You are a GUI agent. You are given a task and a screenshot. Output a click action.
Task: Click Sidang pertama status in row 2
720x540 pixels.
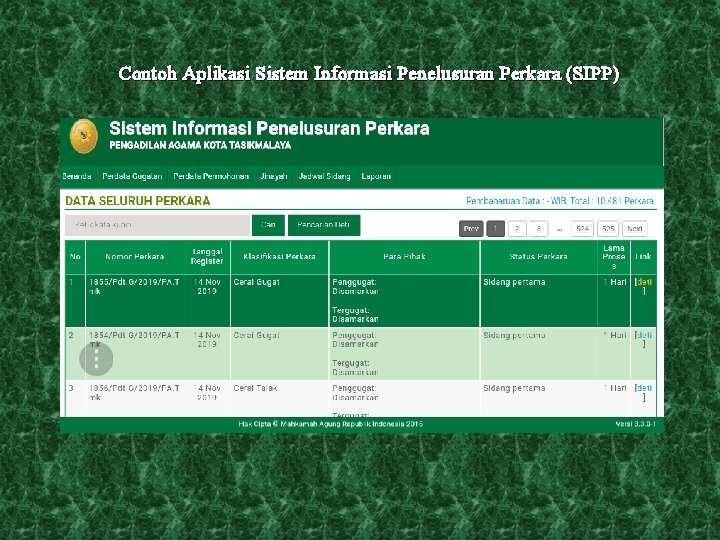point(514,336)
